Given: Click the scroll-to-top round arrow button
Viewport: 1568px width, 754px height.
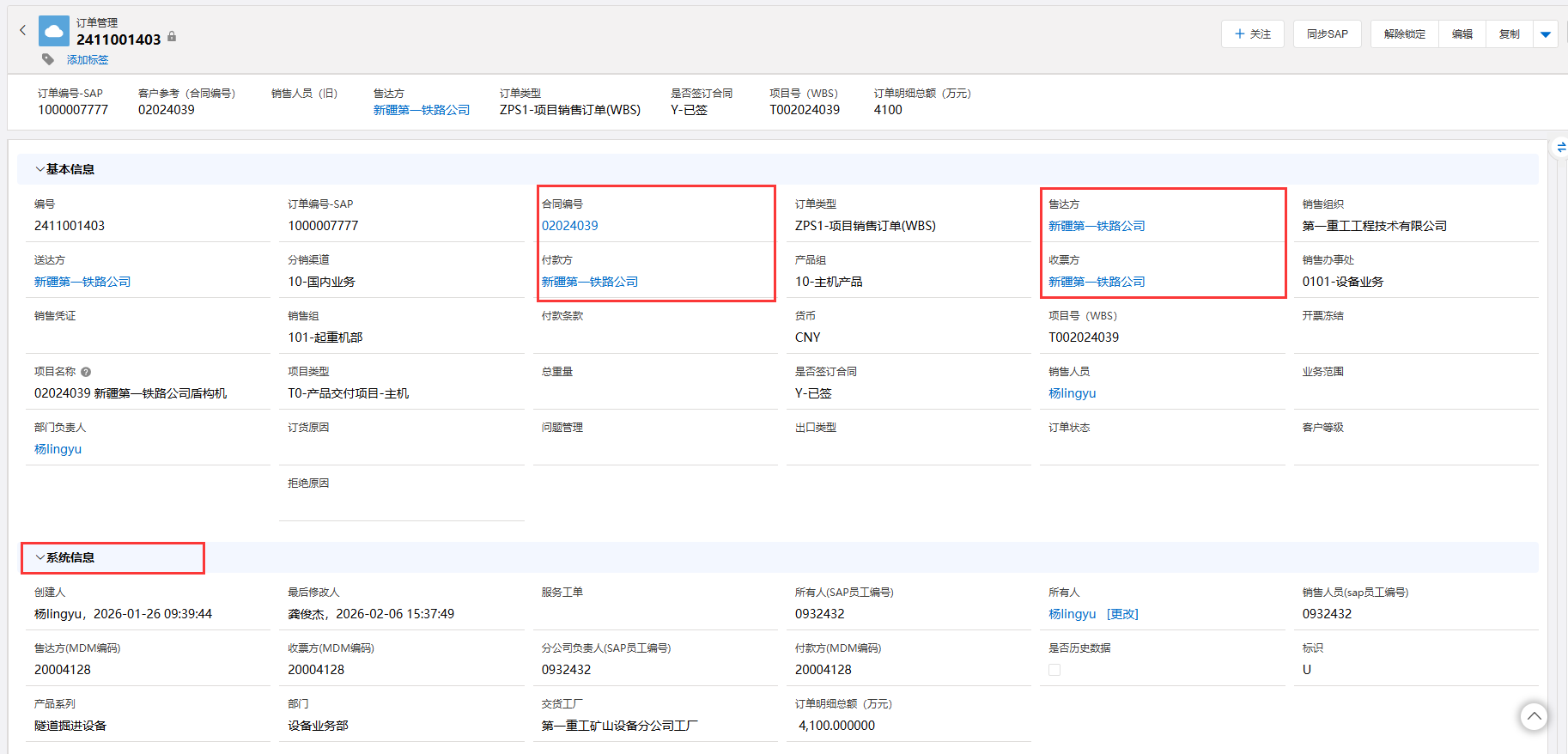Looking at the screenshot, I should 1534,716.
